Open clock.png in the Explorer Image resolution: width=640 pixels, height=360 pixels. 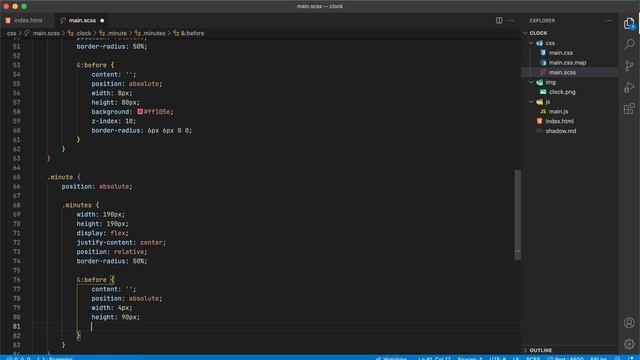(562, 92)
